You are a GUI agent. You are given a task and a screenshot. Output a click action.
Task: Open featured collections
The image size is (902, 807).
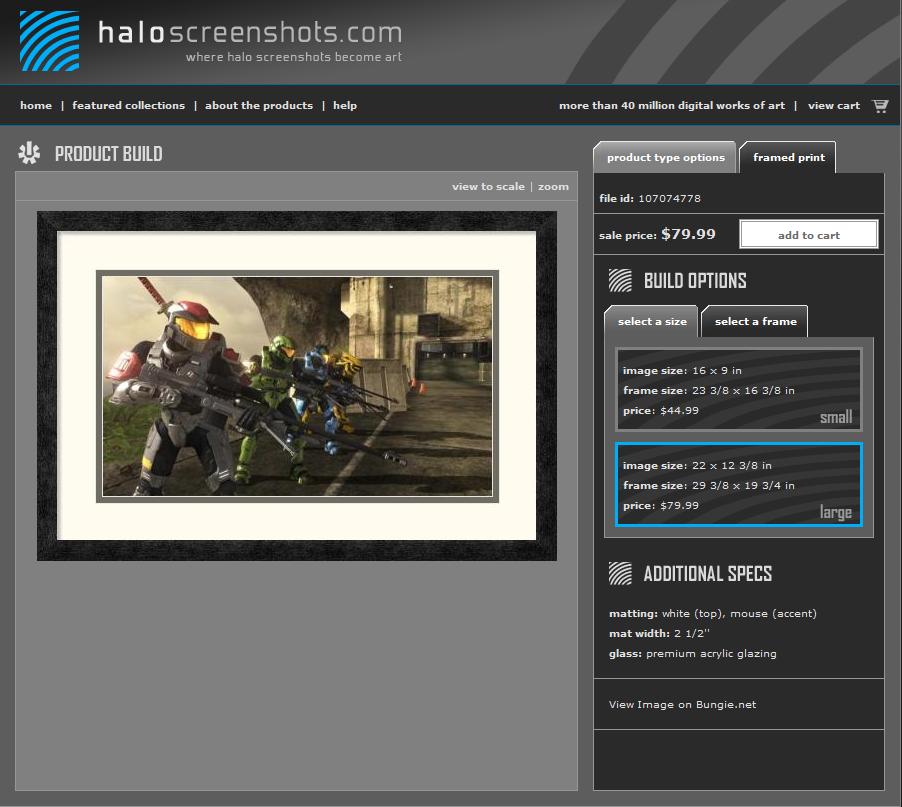[128, 105]
